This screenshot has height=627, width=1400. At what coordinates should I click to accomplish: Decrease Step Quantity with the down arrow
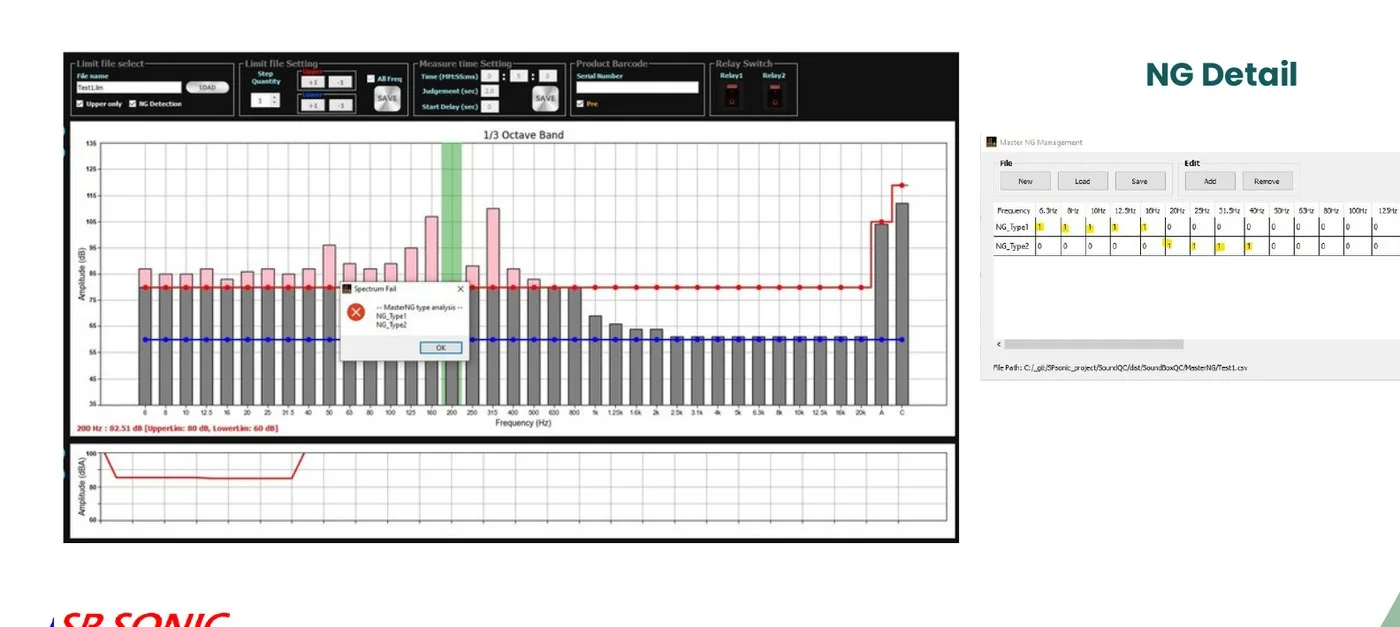click(x=275, y=104)
